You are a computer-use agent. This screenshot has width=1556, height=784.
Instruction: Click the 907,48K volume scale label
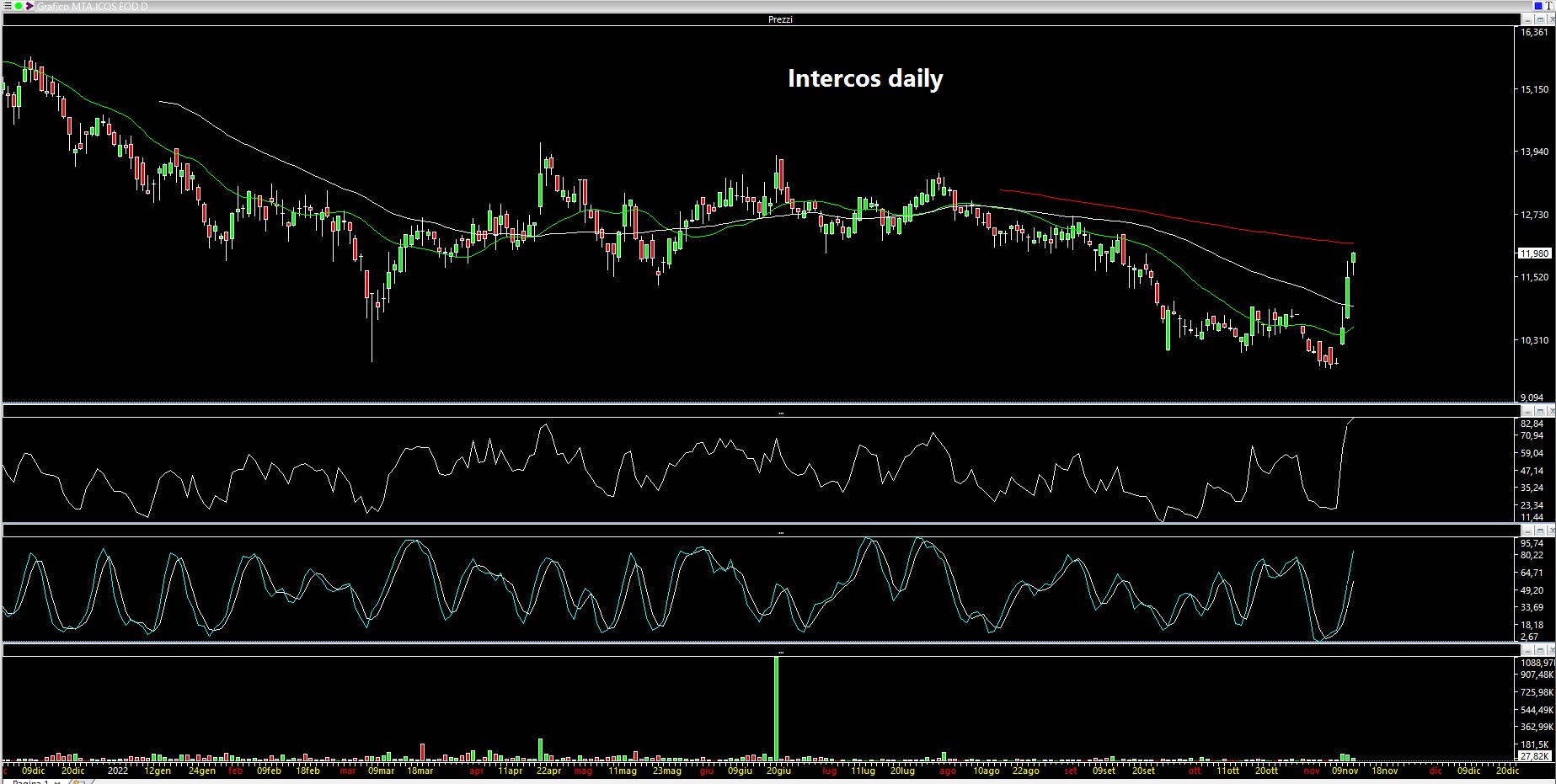[x=1537, y=675]
